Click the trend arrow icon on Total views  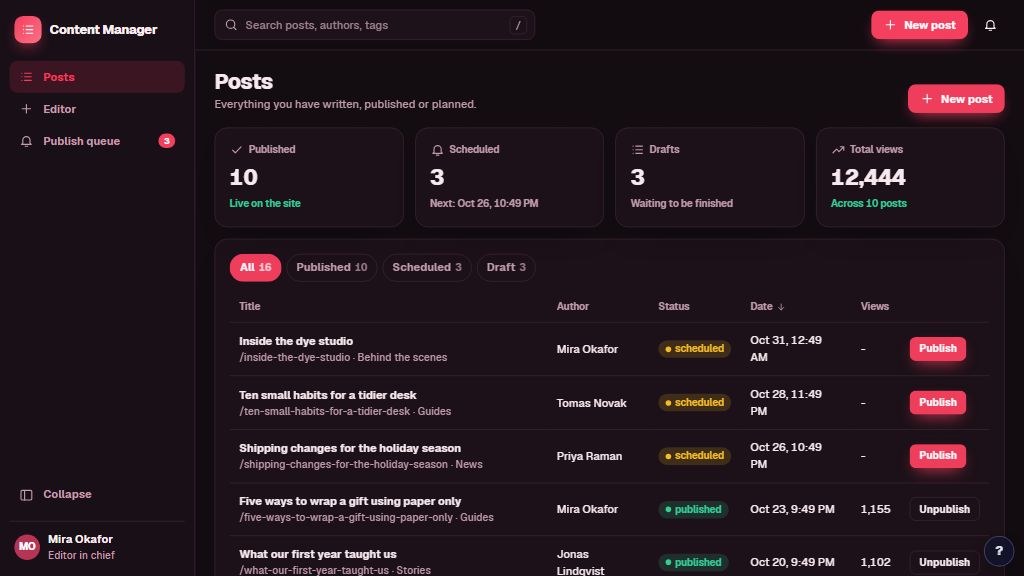pos(838,150)
